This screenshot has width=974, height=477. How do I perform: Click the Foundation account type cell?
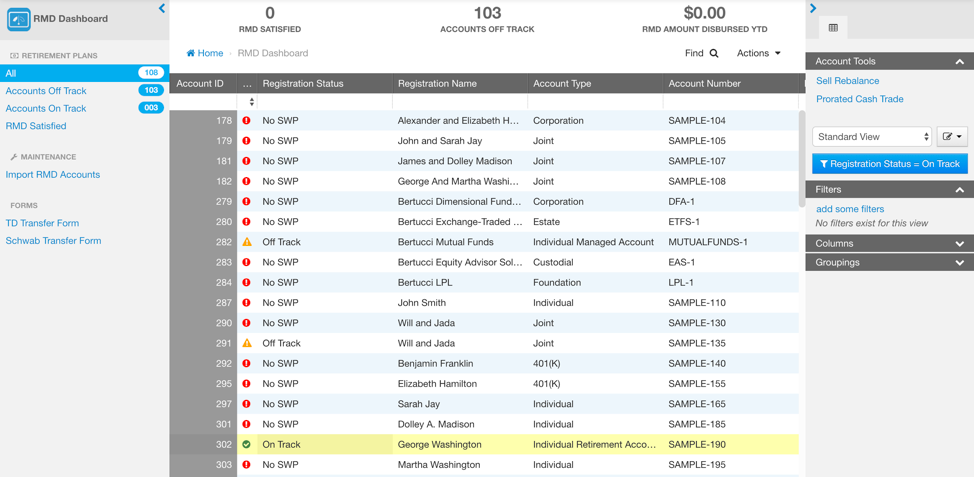[x=596, y=283]
